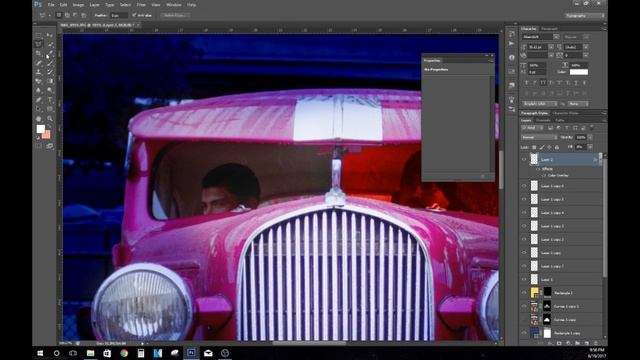640x360 pixels.
Task: Click Subtract from selection option
Action: 75,15
